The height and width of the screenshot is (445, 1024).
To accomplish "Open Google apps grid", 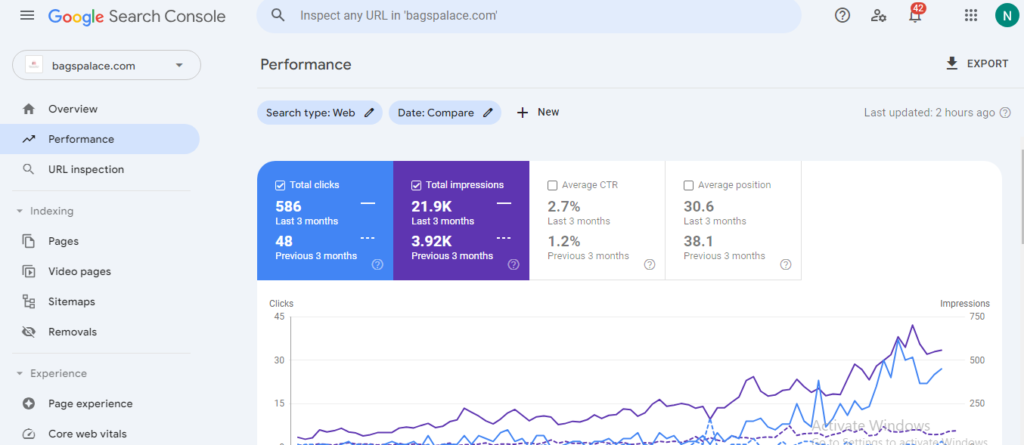I will (x=970, y=15).
